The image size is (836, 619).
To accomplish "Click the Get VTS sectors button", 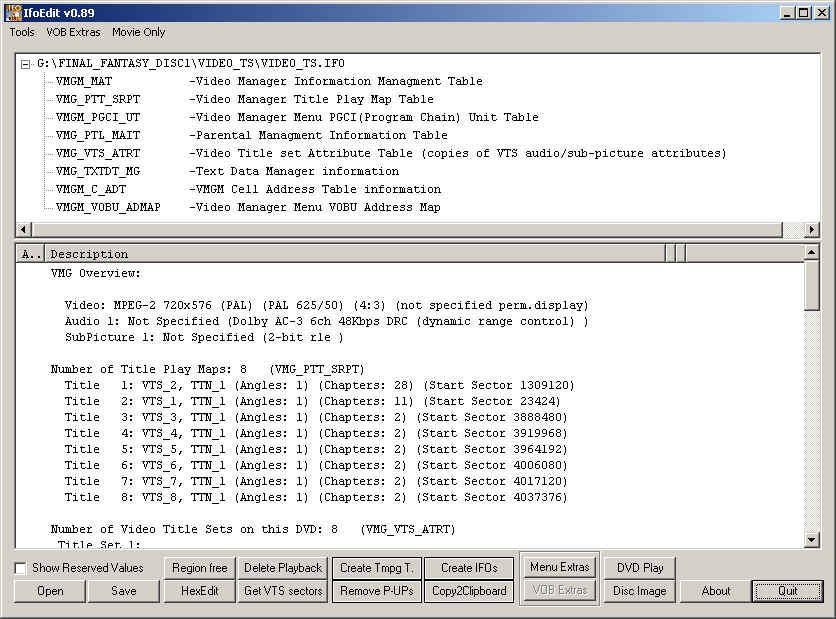I will 283,591.
